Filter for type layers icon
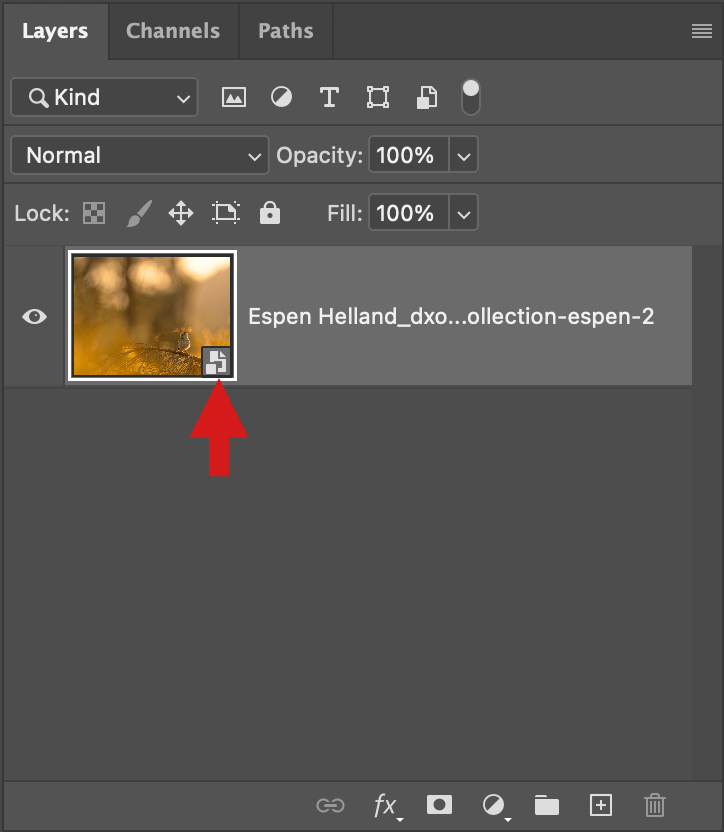Screen dimensions: 724x832 [329, 98]
